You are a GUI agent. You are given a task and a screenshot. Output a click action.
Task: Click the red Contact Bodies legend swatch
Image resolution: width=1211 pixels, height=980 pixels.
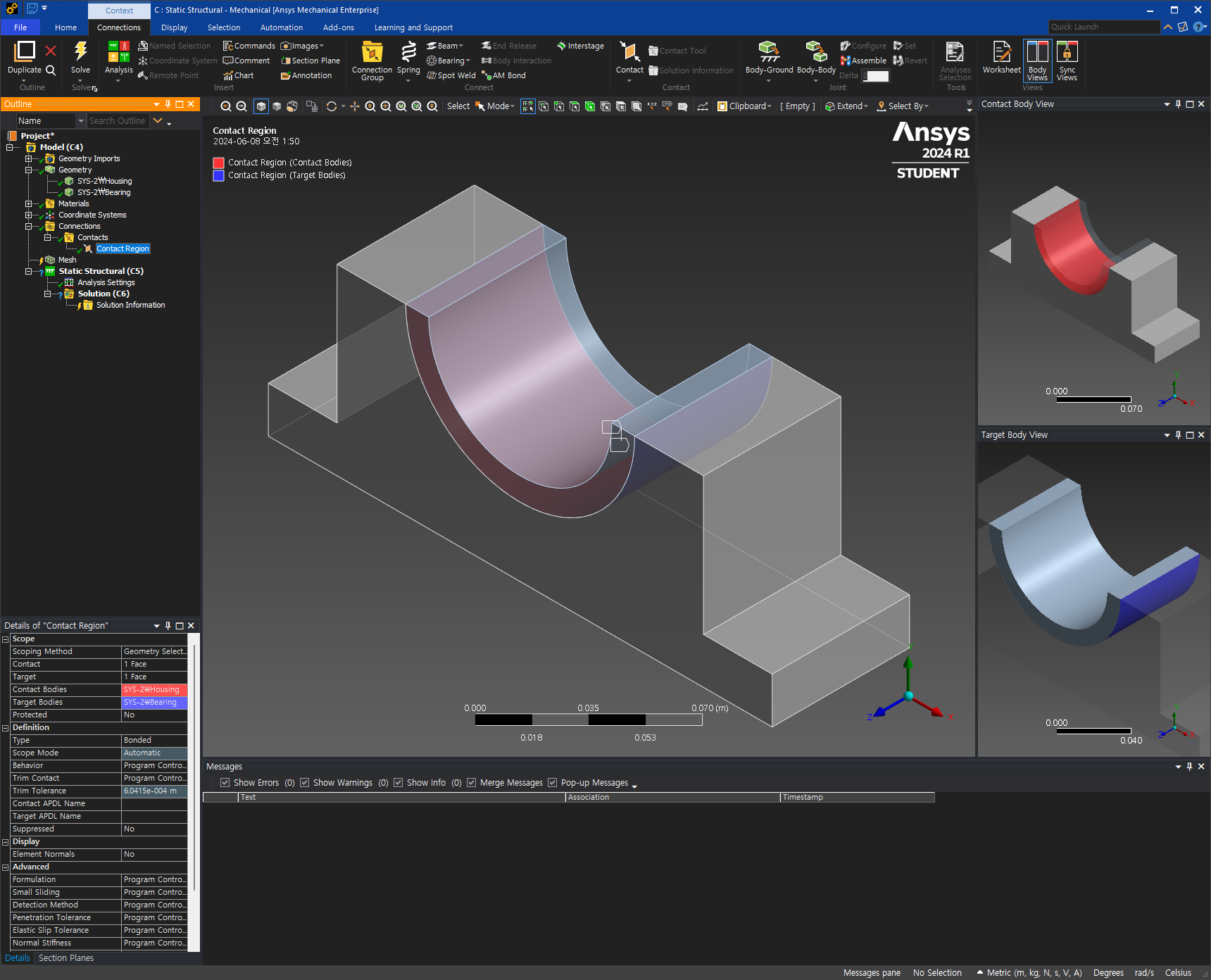click(219, 163)
